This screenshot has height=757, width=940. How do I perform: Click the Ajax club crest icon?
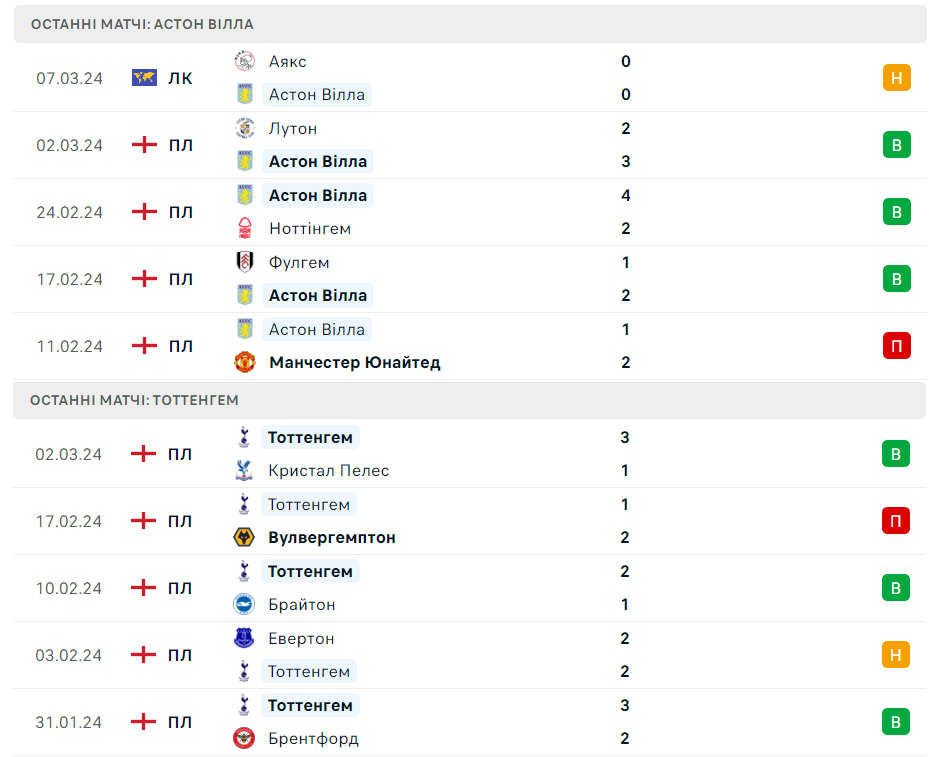[x=245, y=61]
